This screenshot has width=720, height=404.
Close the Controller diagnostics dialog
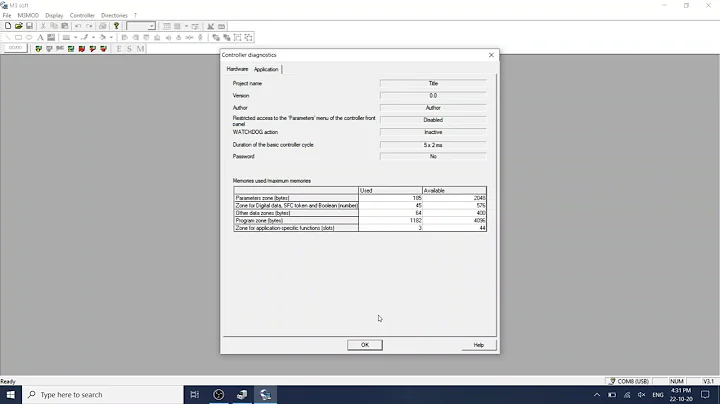click(x=491, y=55)
